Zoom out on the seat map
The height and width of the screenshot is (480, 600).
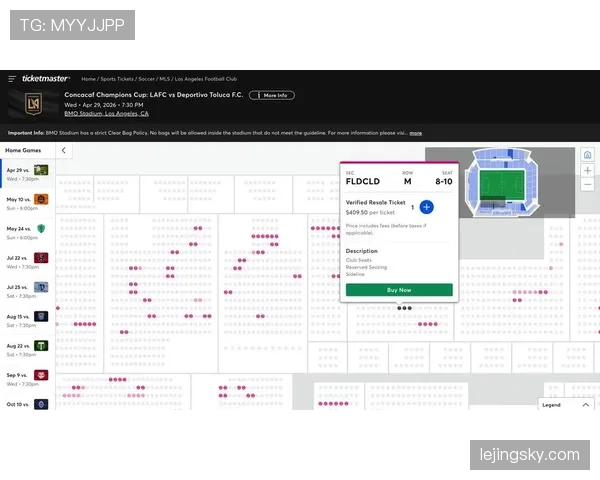(x=587, y=185)
